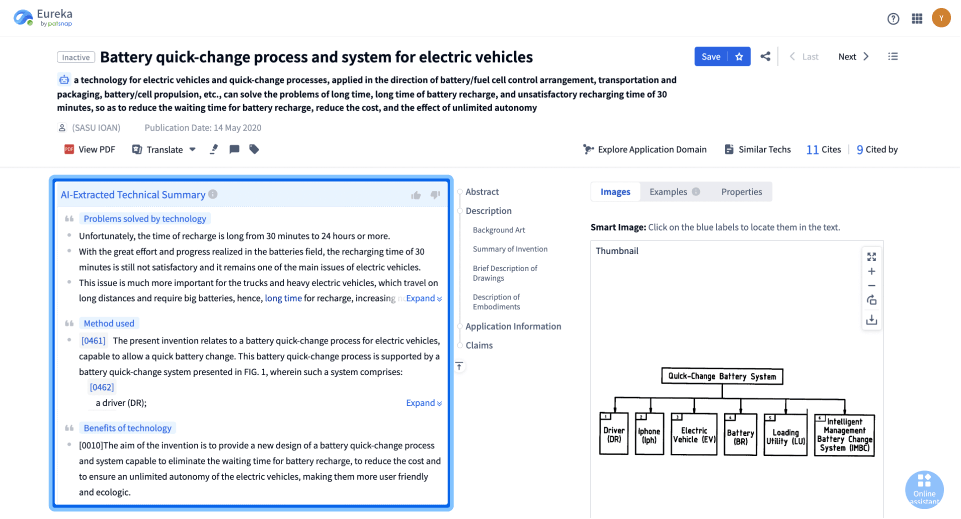Click inventor name (SASU IOAN)
This screenshot has height=519, width=961.
pyautogui.click(x=96, y=128)
